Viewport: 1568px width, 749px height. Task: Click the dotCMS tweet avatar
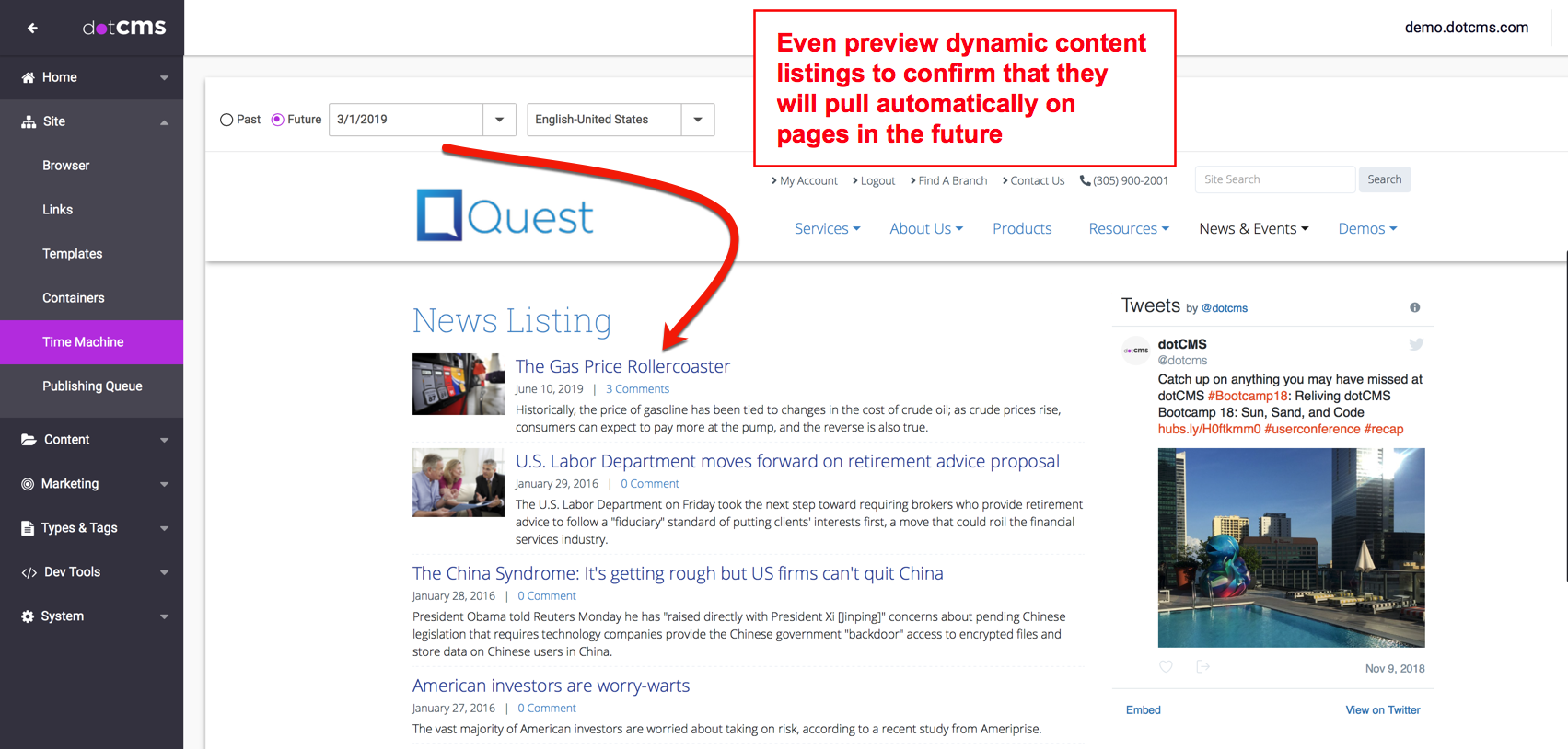[x=1136, y=351]
